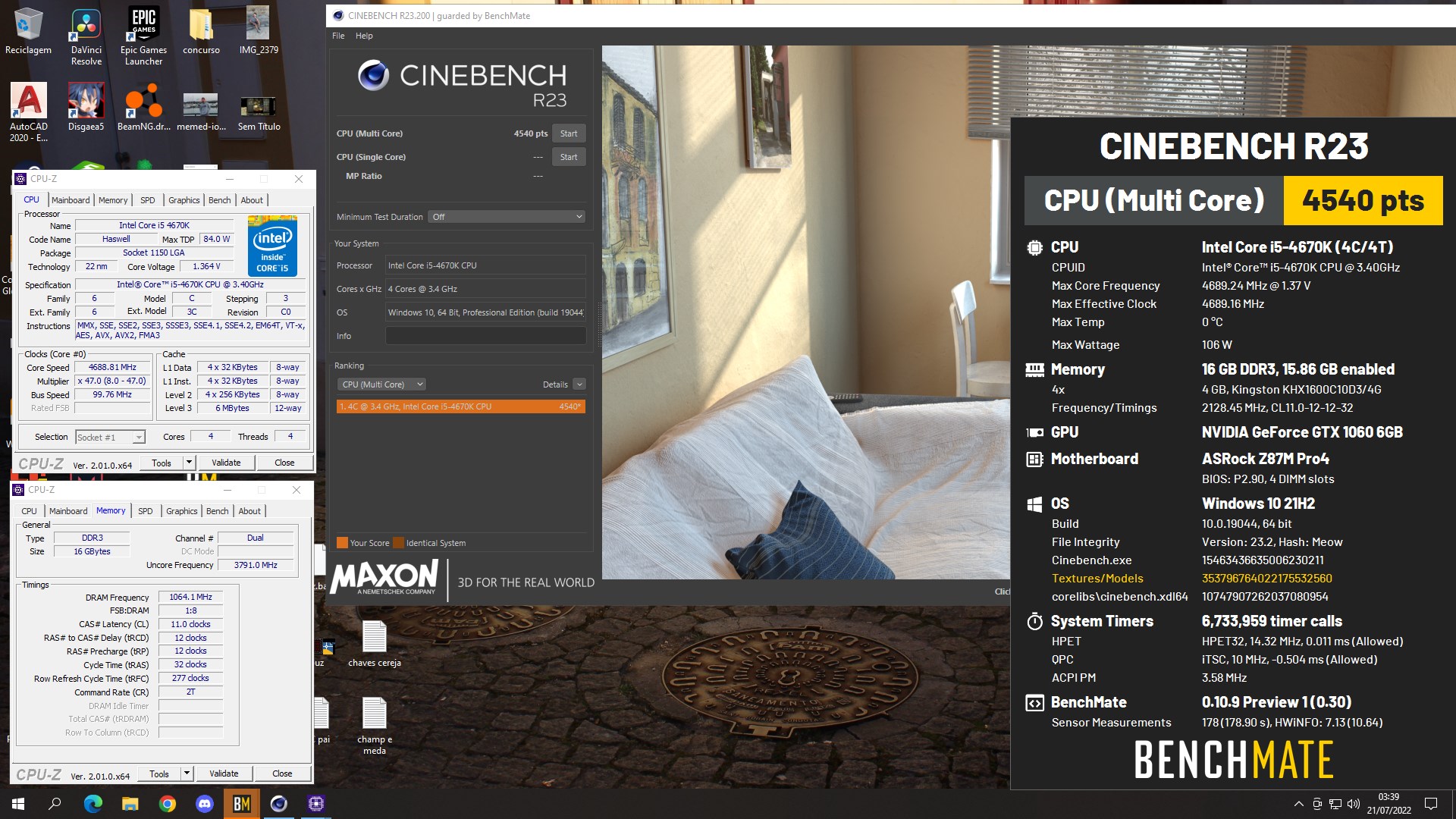This screenshot has height=819, width=1456.
Task: Open DaVinci Resolve desktop shortcut
Action: 86,37
